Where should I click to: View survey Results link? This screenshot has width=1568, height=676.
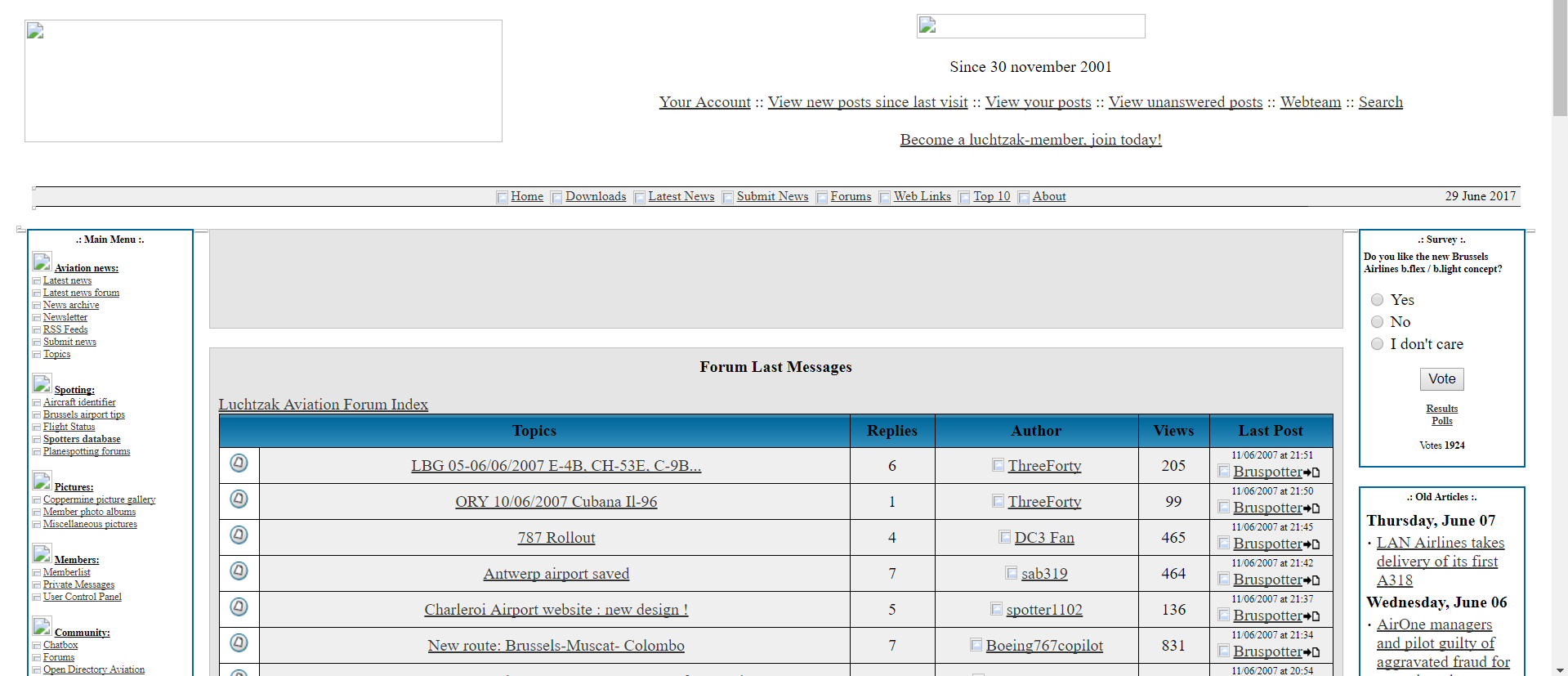1441,409
